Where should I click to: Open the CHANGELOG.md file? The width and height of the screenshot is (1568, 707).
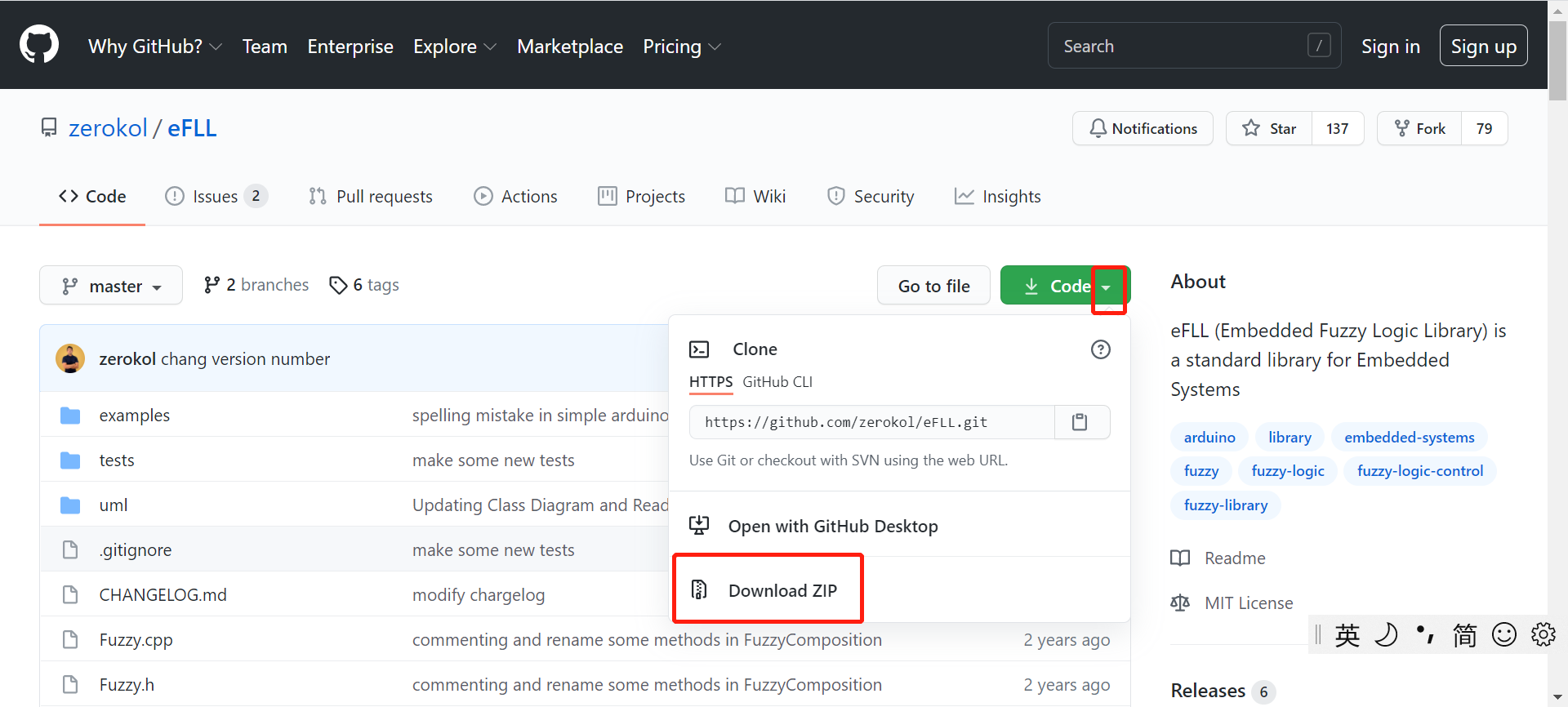coord(163,595)
